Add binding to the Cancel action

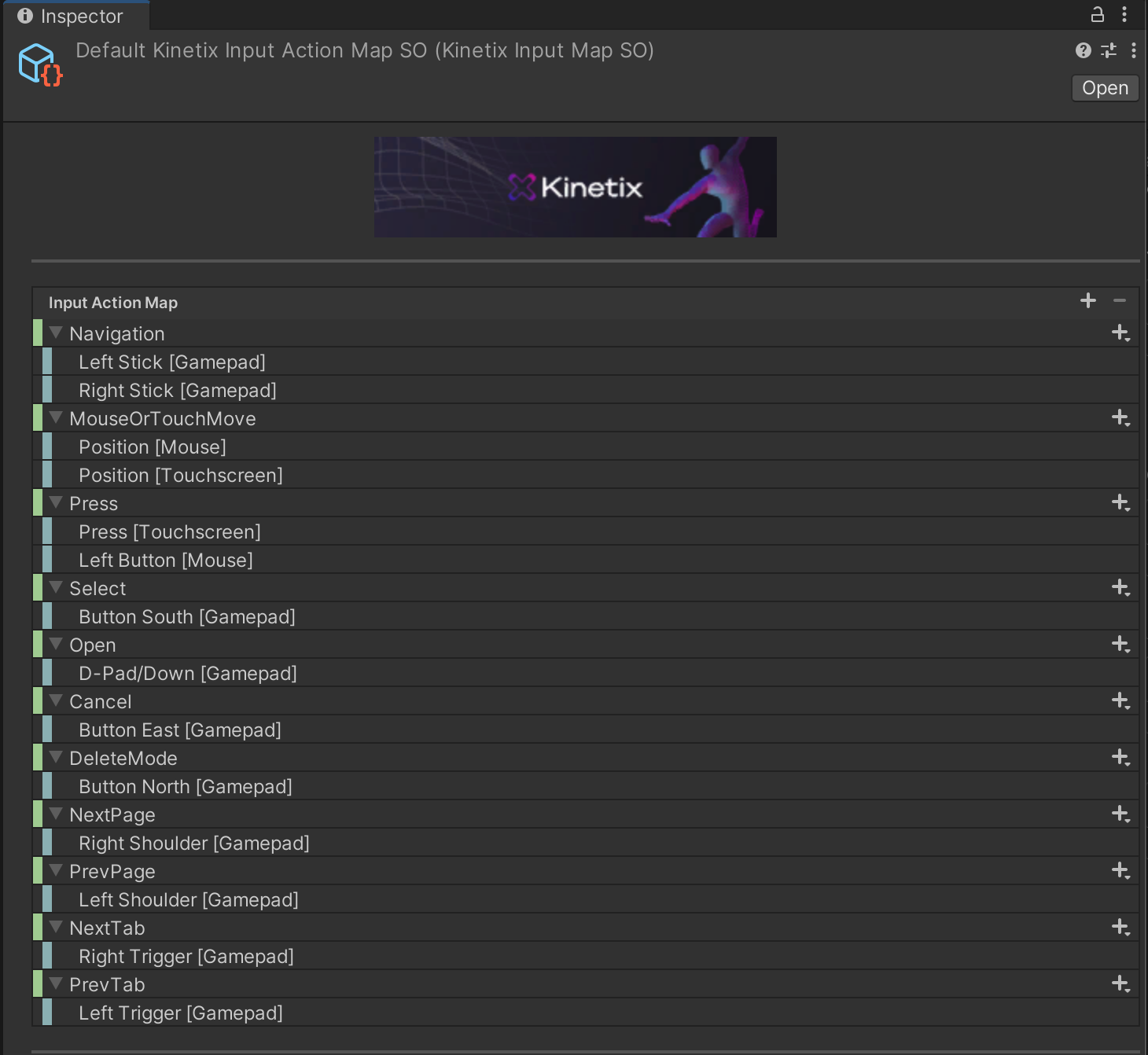1120,701
